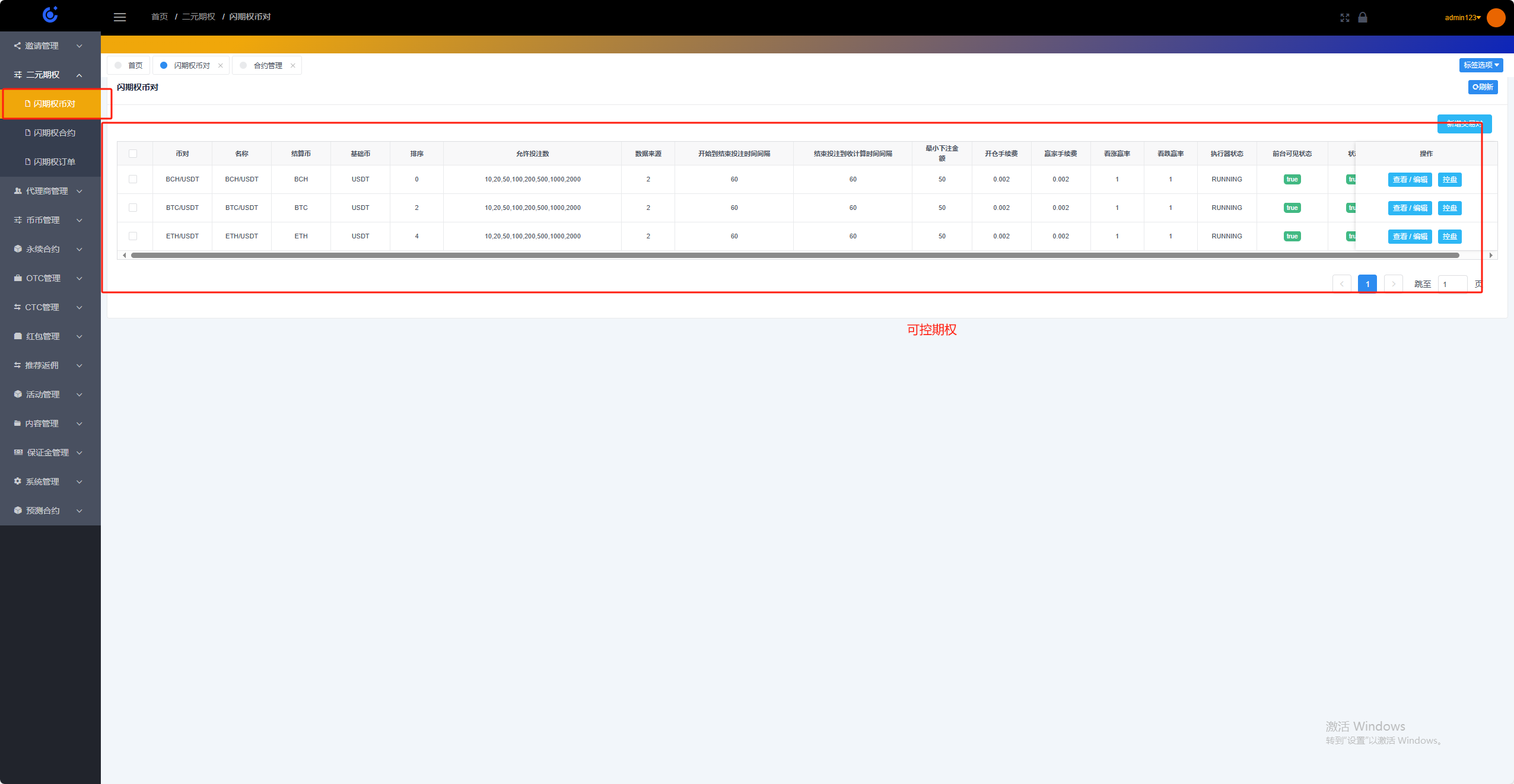Screen dimensions: 1514x784
Task: Open the 闪期权合约 sidebar item
Action: tap(54, 133)
